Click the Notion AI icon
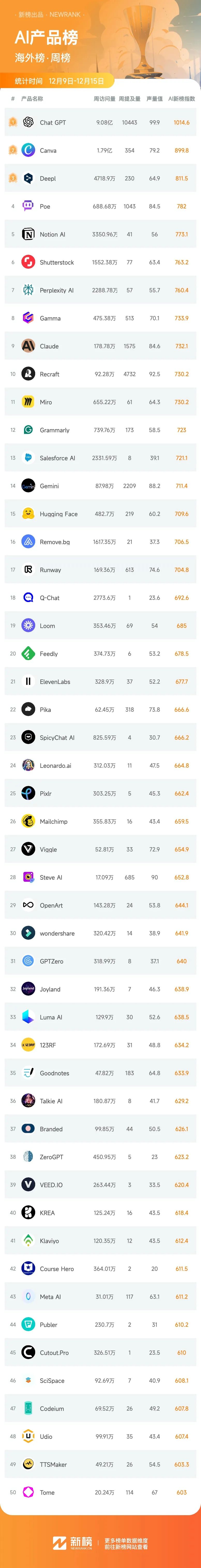 pyautogui.click(x=28, y=234)
